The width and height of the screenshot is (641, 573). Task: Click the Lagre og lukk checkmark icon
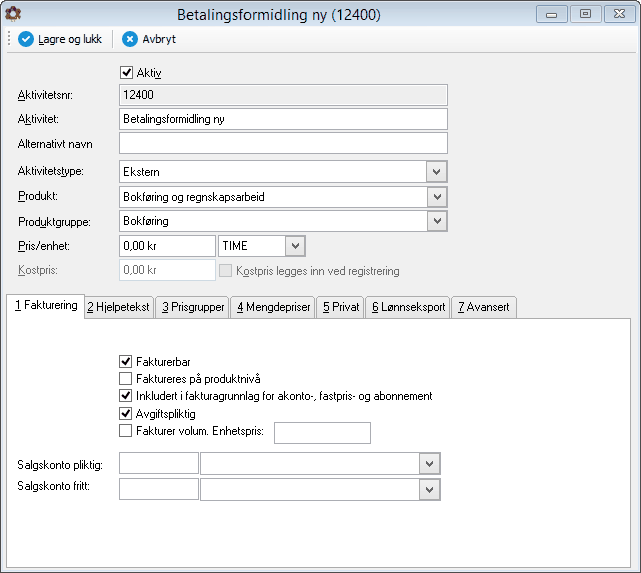coord(26,39)
